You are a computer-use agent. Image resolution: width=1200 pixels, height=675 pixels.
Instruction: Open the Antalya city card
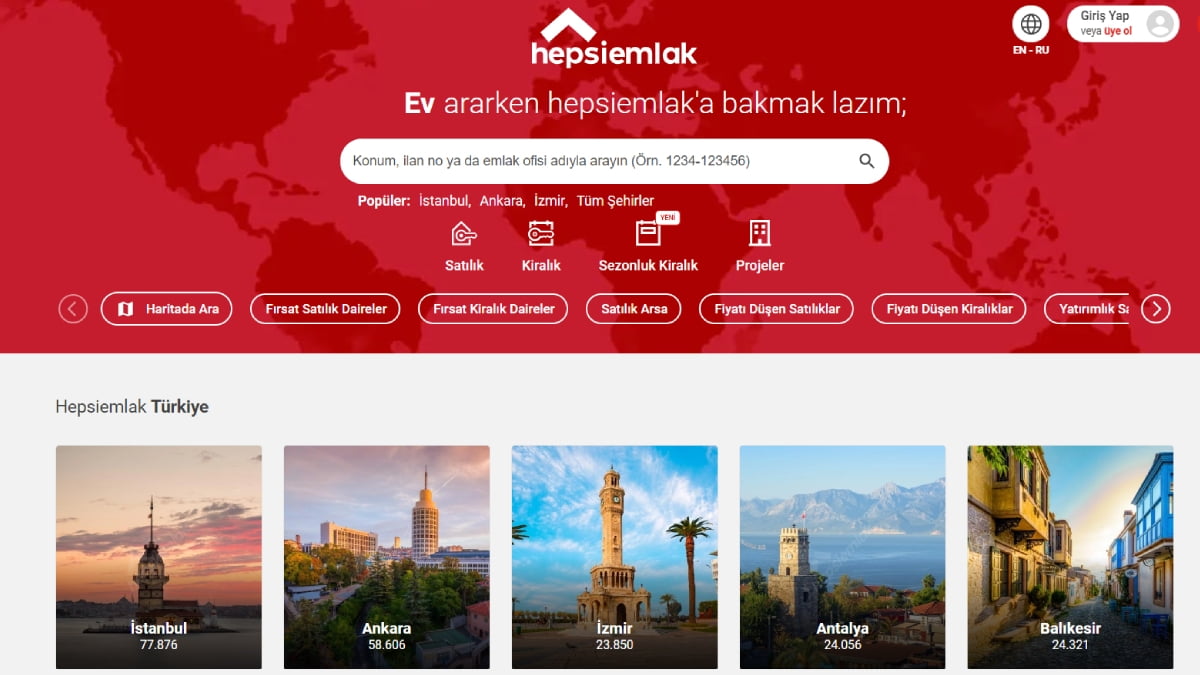click(x=842, y=557)
